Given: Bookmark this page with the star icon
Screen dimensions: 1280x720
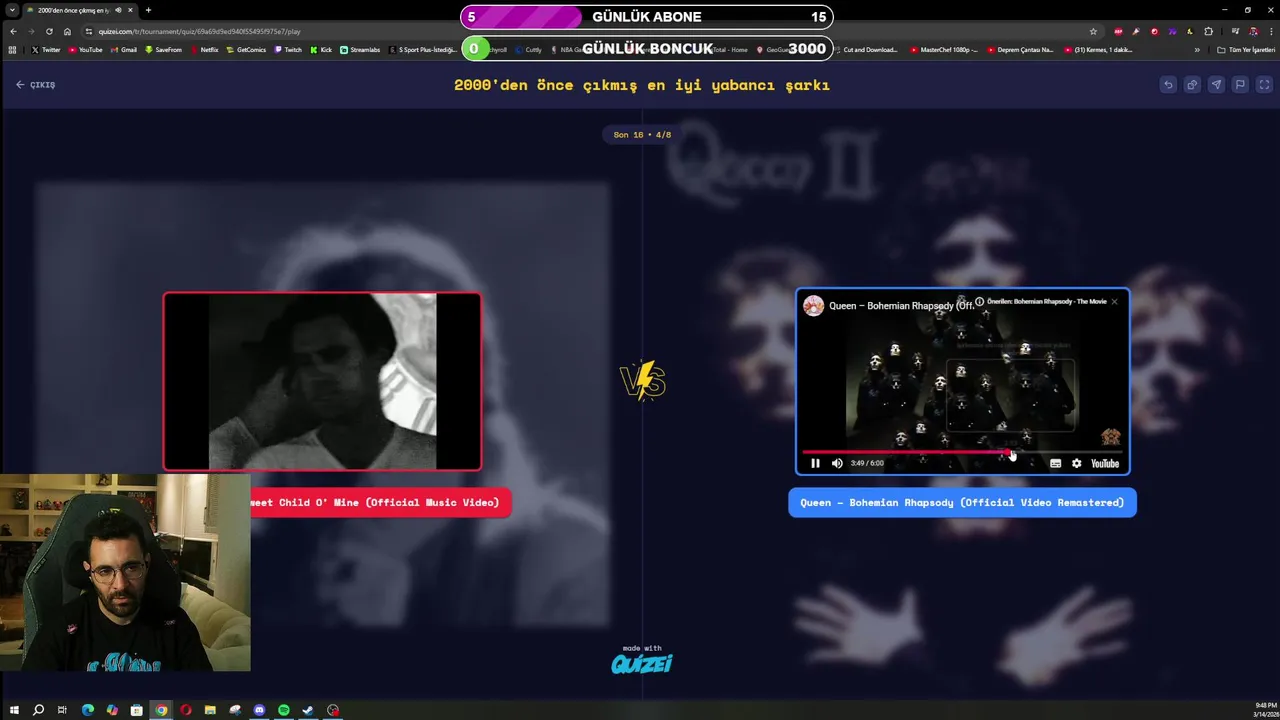Looking at the screenshot, I should [1093, 31].
